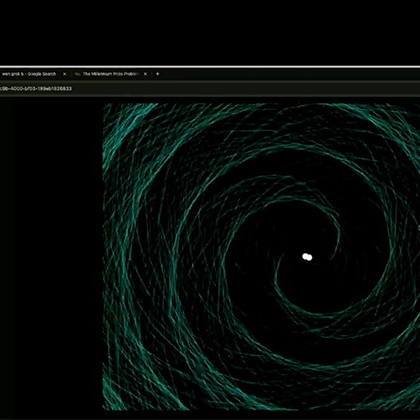The width and height of the screenshot is (420, 420).
Task: Switch to 'The Millennium Prize Problem' tab
Action: pyautogui.click(x=110, y=74)
